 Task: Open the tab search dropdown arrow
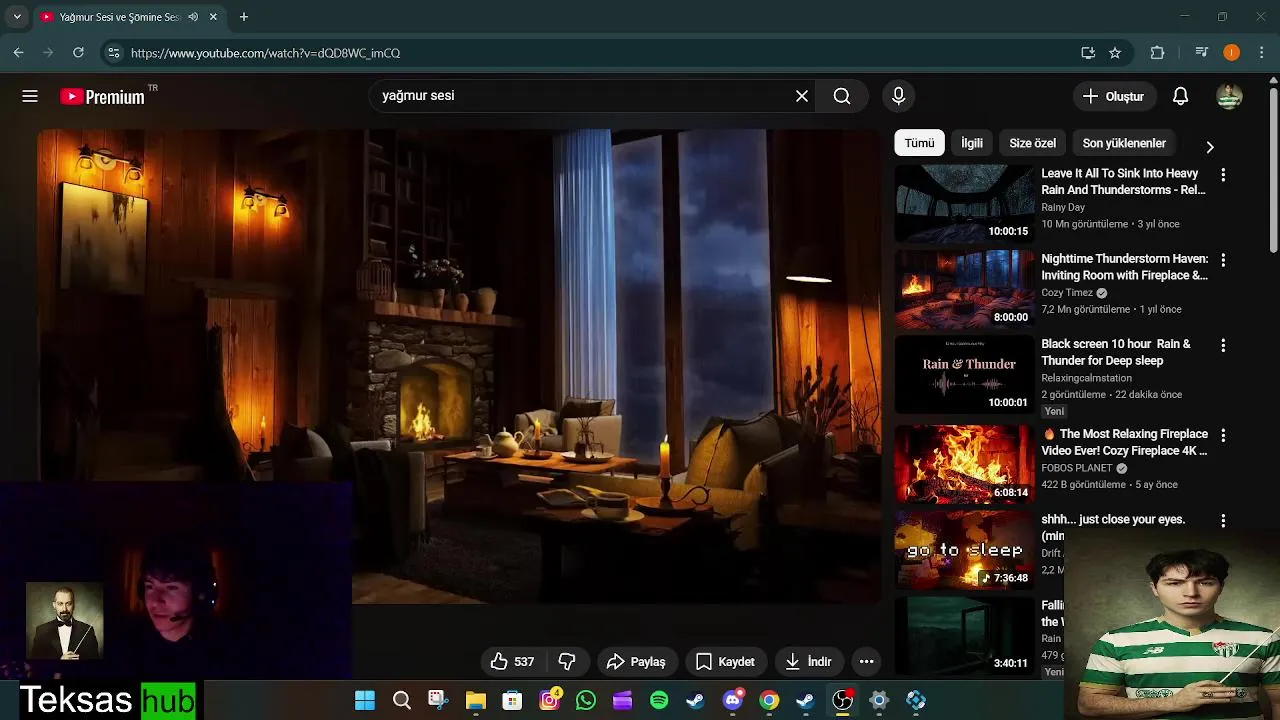pyautogui.click(x=16, y=17)
